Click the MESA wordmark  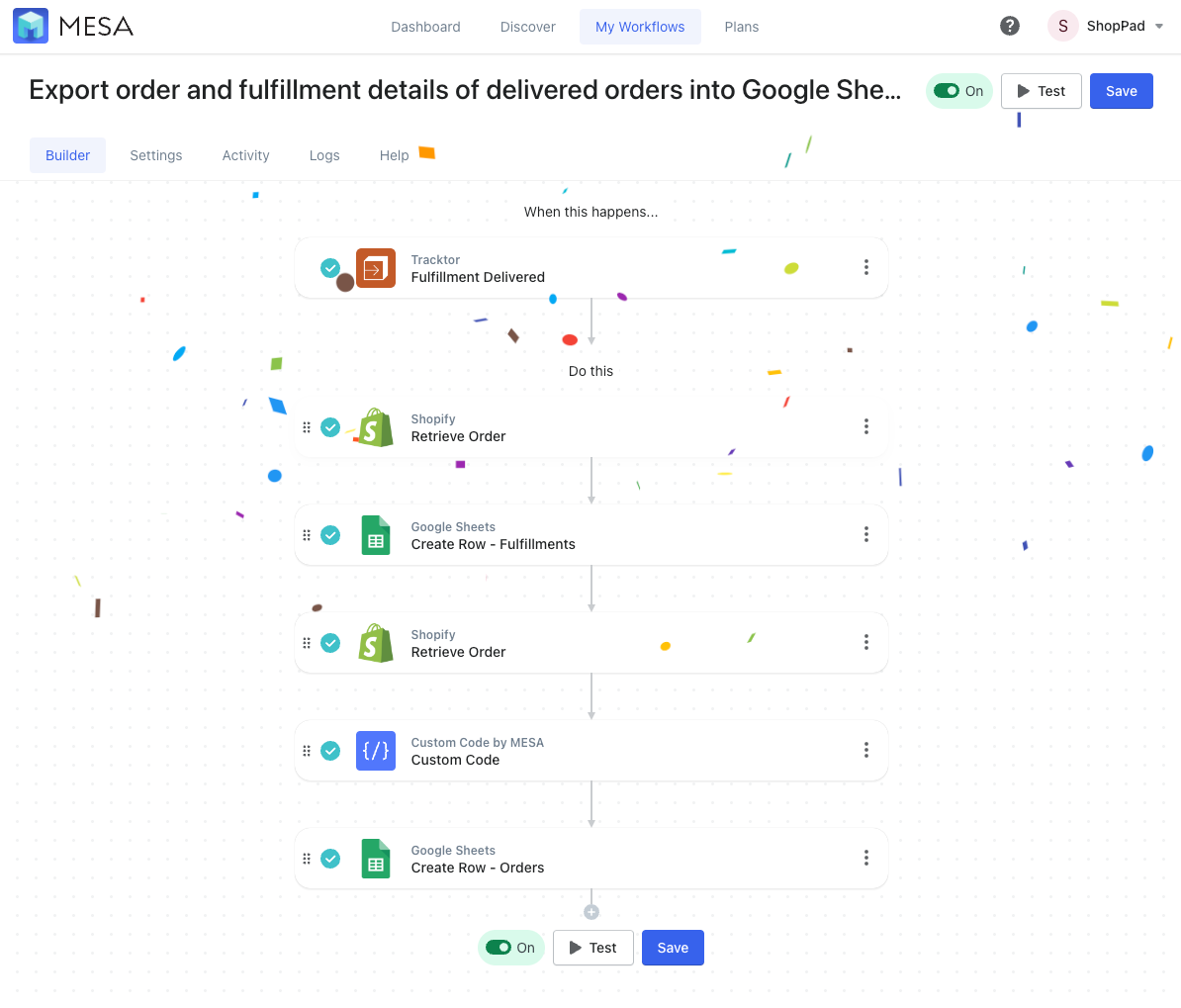point(96,27)
